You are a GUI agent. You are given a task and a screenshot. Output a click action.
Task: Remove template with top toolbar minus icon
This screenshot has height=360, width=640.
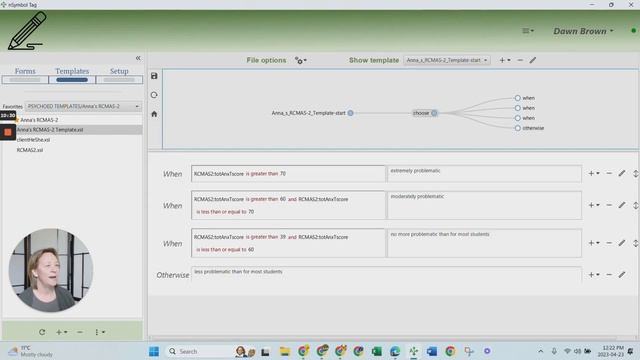pyautogui.click(x=520, y=60)
